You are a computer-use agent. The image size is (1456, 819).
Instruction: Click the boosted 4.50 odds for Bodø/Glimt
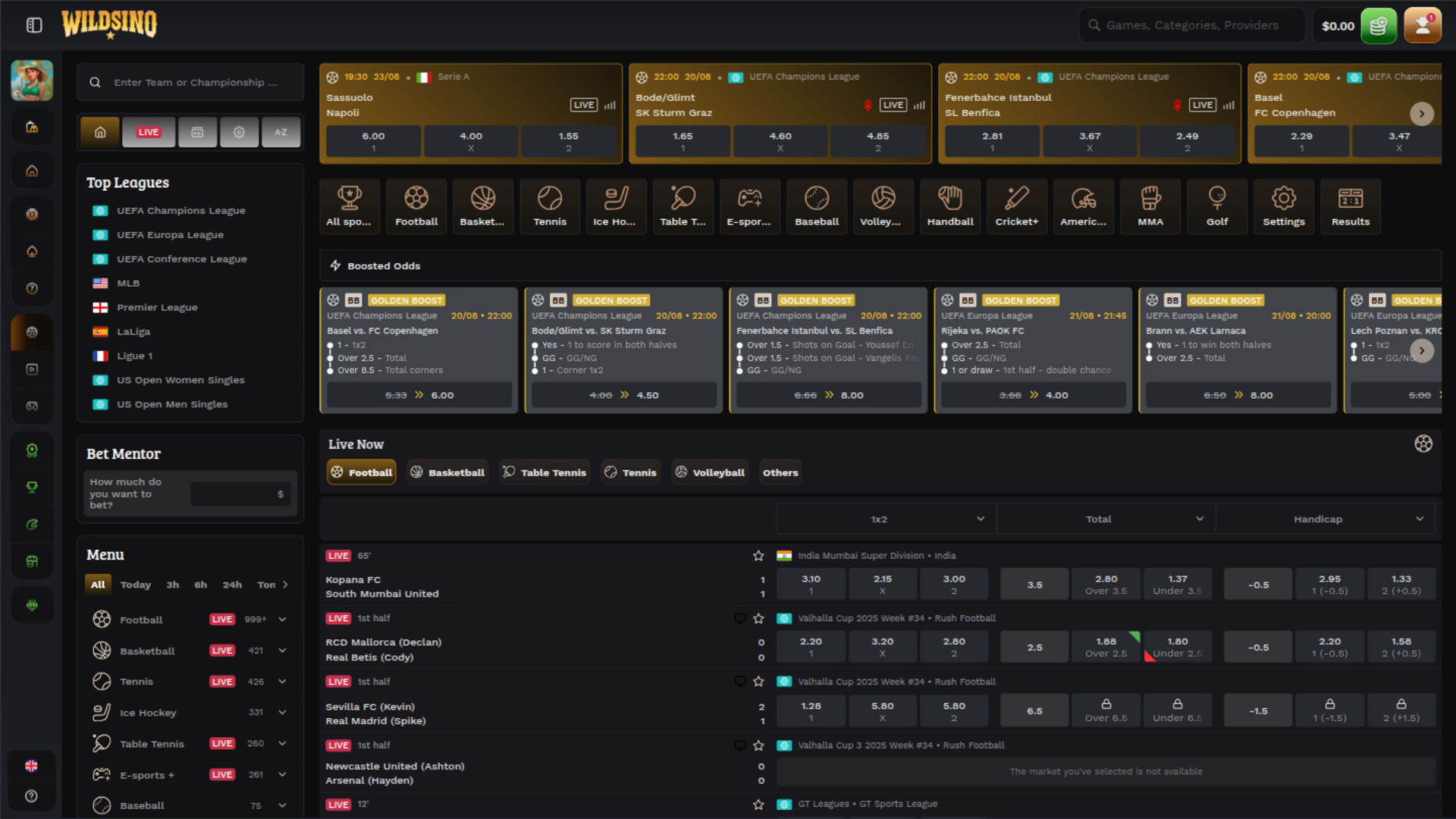pos(623,394)
